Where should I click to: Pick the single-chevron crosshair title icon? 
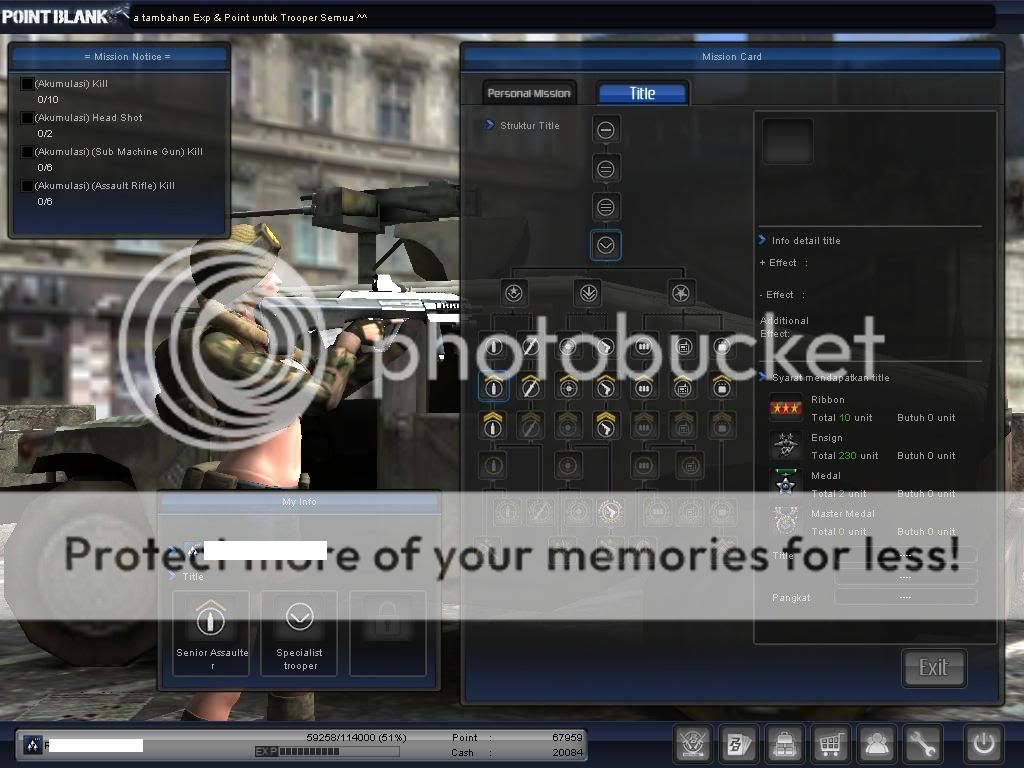click(568, 387)
